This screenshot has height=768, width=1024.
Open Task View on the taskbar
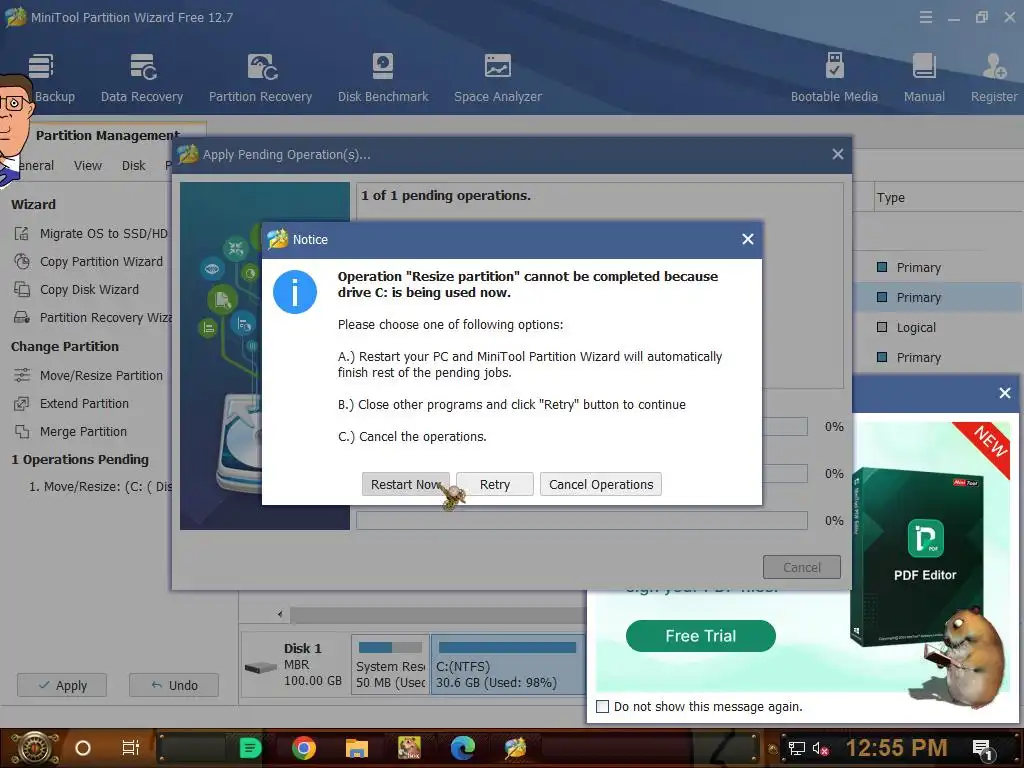coord(131,748)
